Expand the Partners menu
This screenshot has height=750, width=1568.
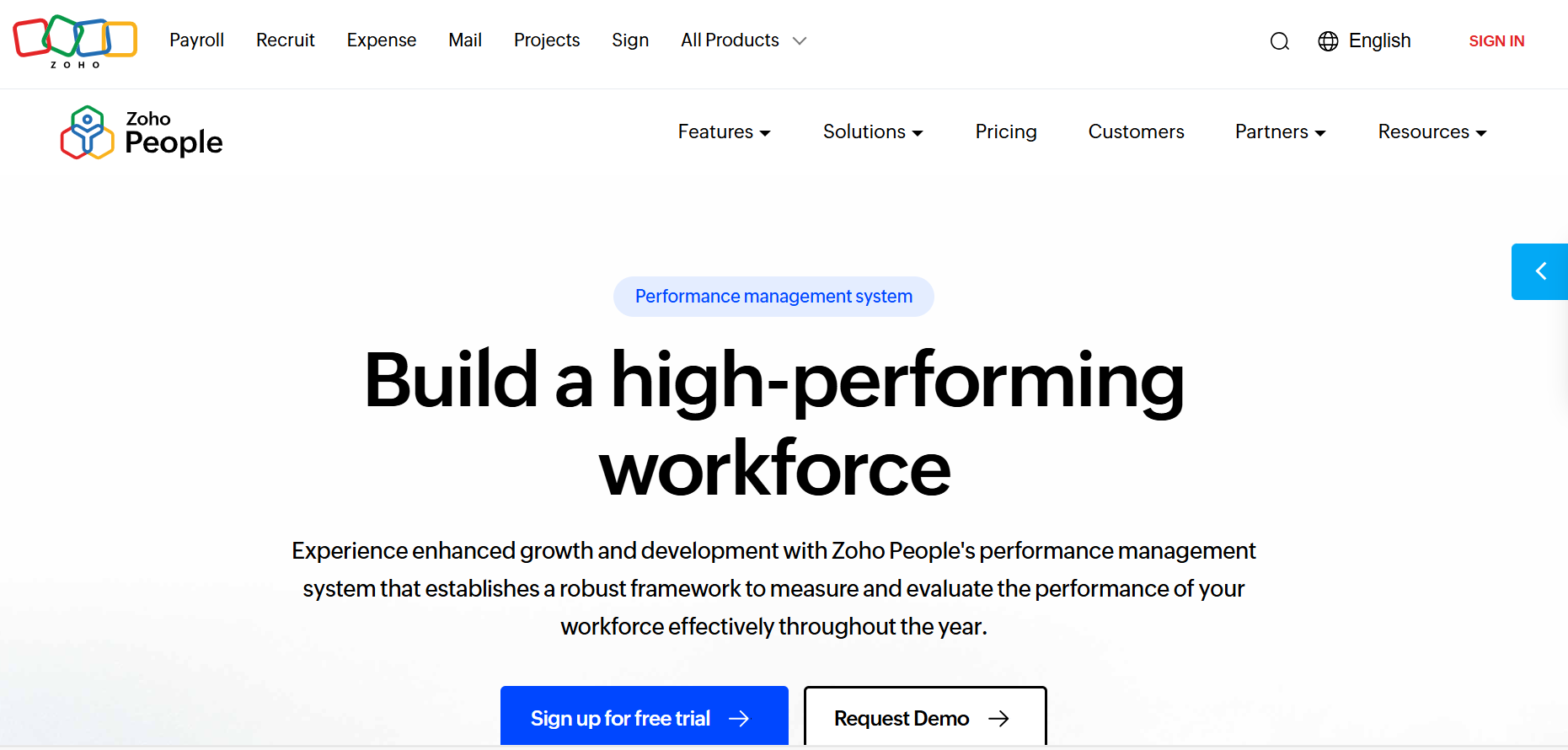1281,131
